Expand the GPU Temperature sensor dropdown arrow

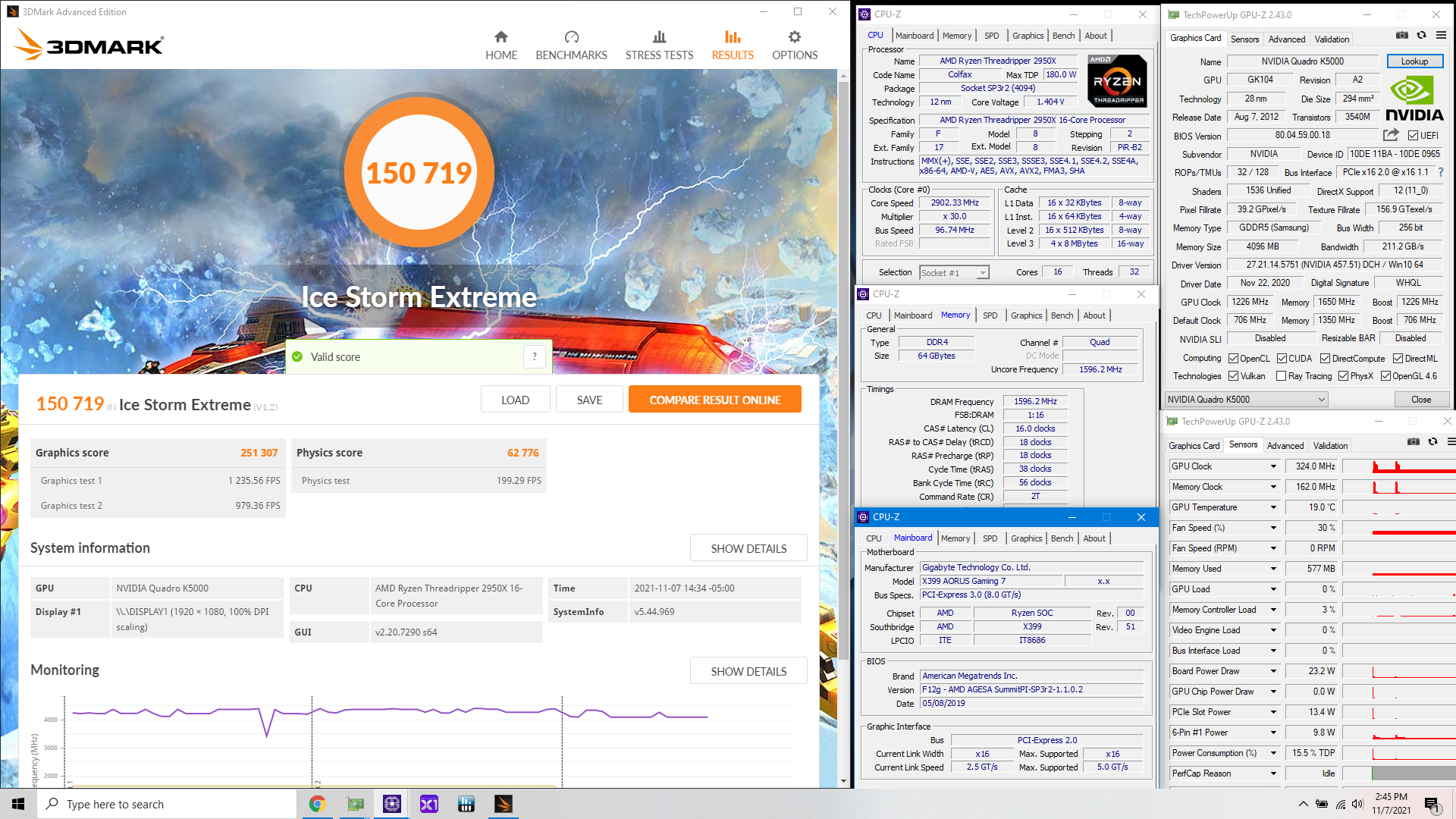(1273, 507)
